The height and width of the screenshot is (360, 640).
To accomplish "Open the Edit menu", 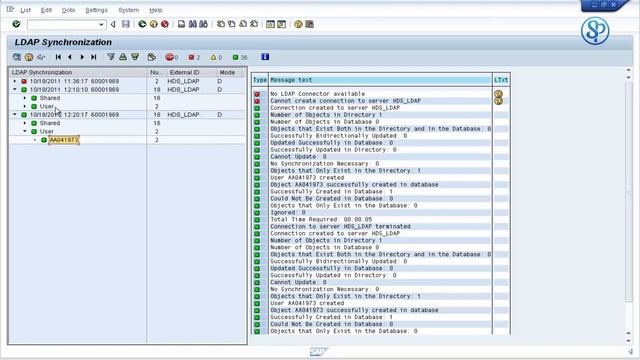I will [46, 10].
